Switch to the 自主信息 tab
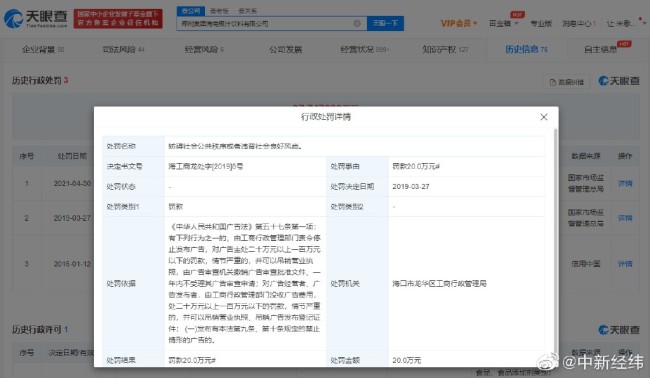The image size is (650, 378). (x=601, y=50)
